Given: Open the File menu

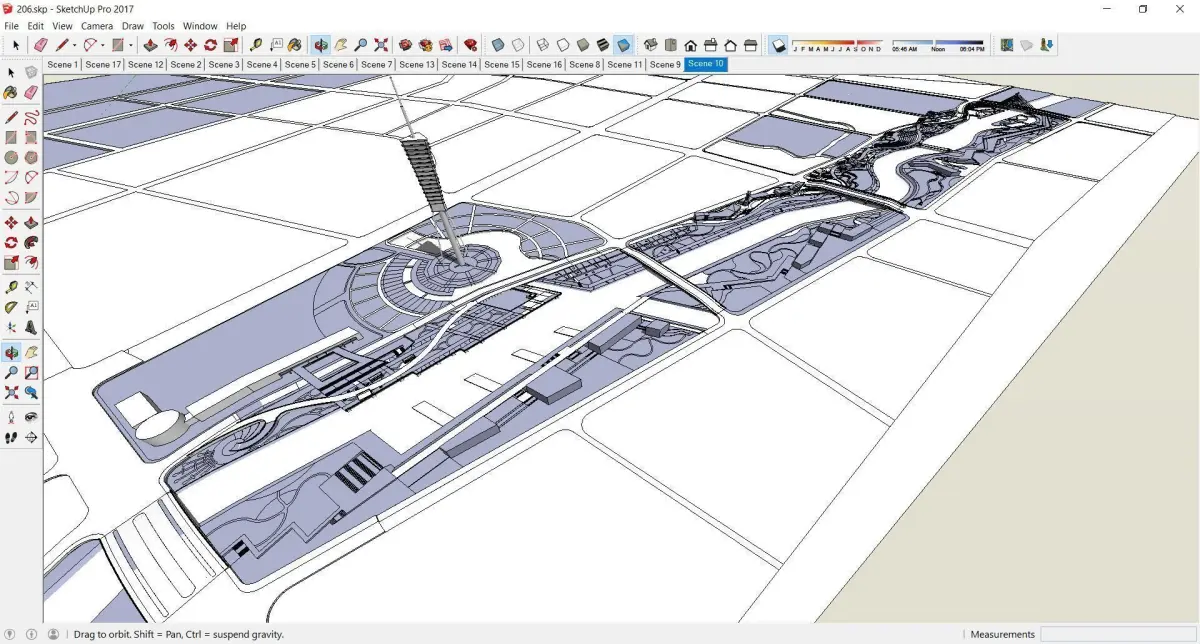Looking at the screenshot, I should coord(12,26).
